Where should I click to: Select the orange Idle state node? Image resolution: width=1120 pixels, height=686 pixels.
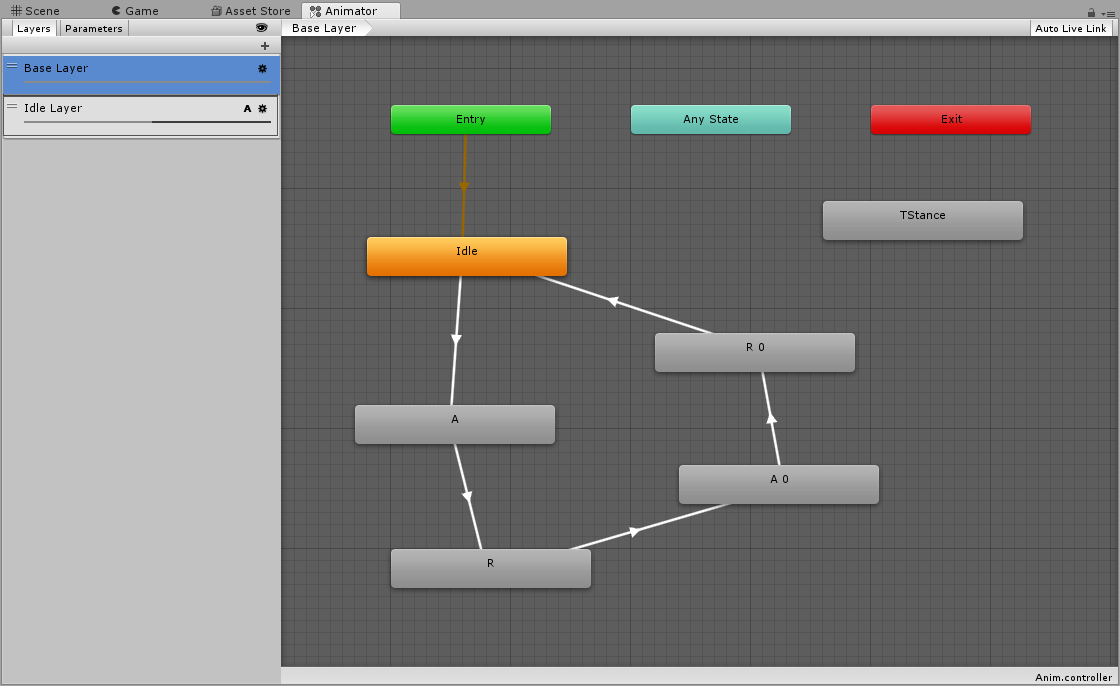pos(466,256)
